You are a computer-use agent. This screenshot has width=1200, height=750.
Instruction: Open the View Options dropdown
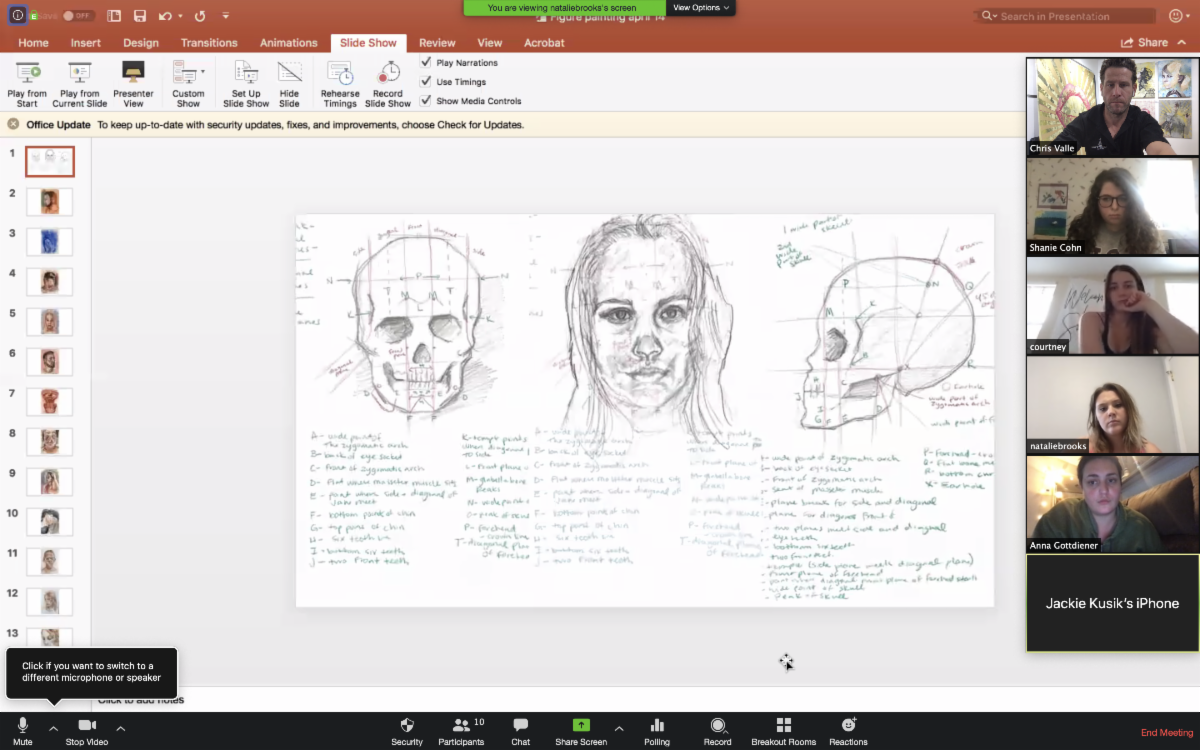701,7
